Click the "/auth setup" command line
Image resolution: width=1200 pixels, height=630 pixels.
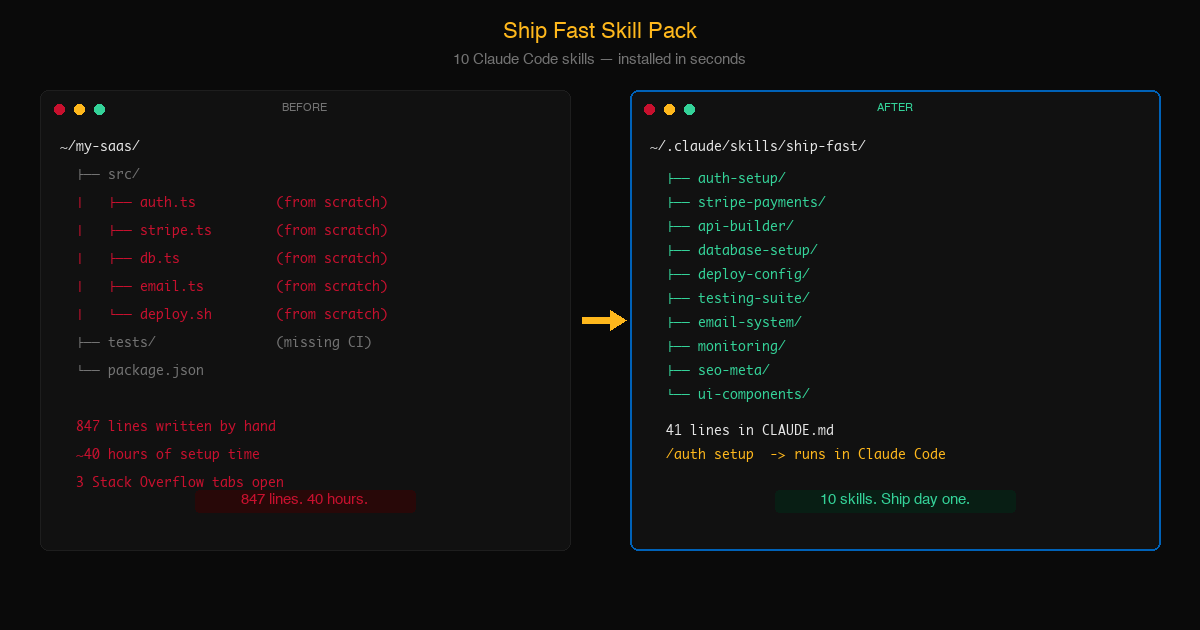tap(806, 454)
